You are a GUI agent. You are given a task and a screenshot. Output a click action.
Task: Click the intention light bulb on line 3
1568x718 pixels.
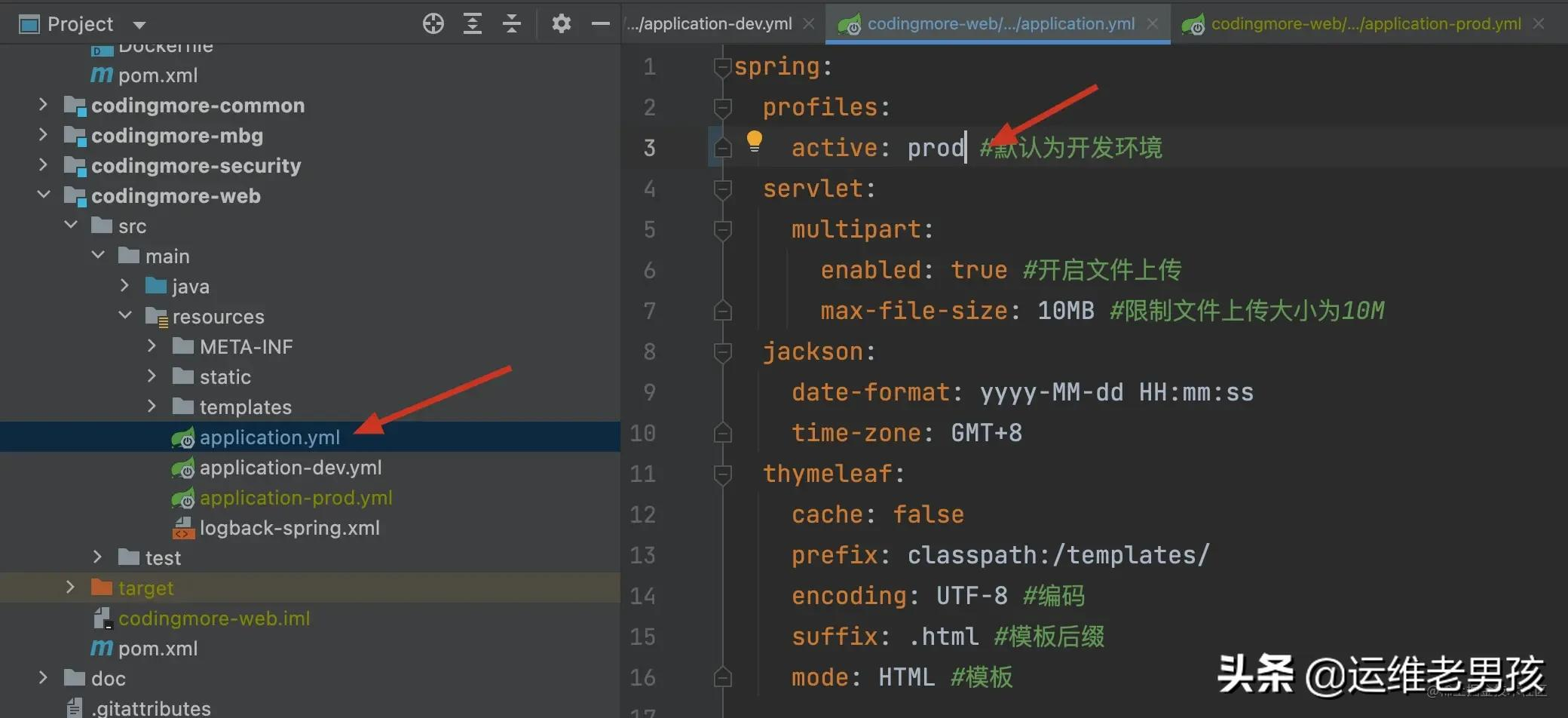tap(755, 140)
